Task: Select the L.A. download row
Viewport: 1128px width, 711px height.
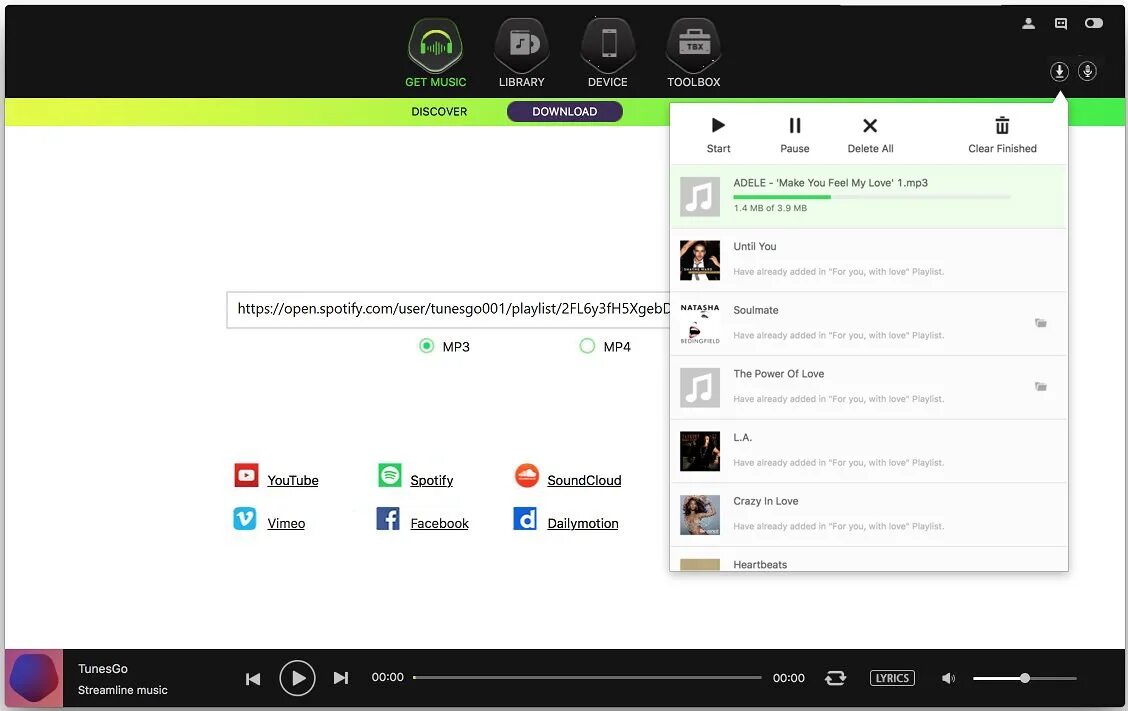Action: coord(868,451)
